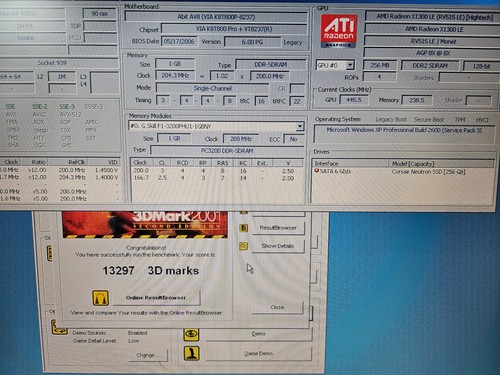Click the DDR-SDRAM memory type field

[x=271, y=64]
